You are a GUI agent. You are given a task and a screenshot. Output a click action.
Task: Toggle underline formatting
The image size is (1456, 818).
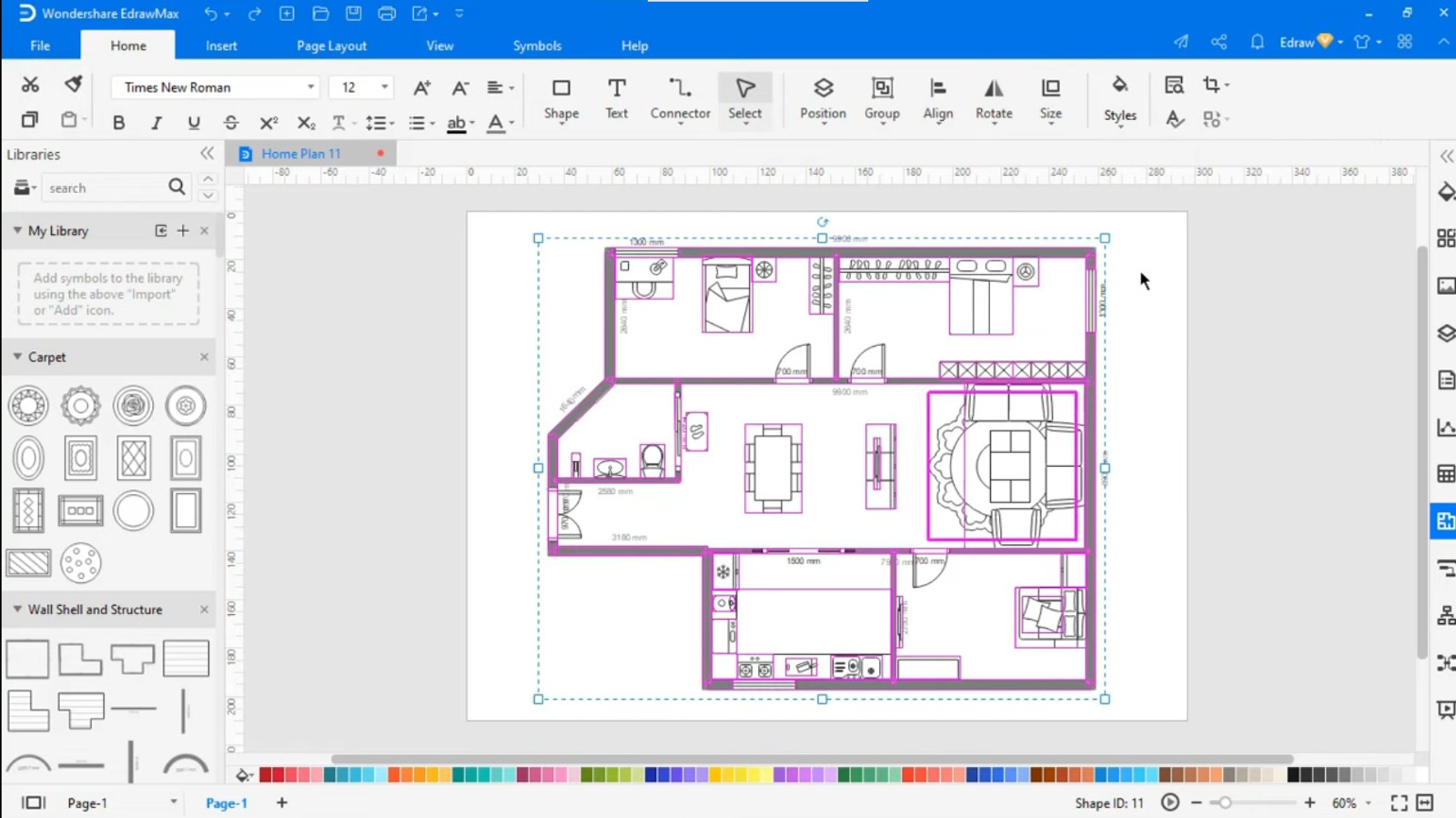[193, 123]
